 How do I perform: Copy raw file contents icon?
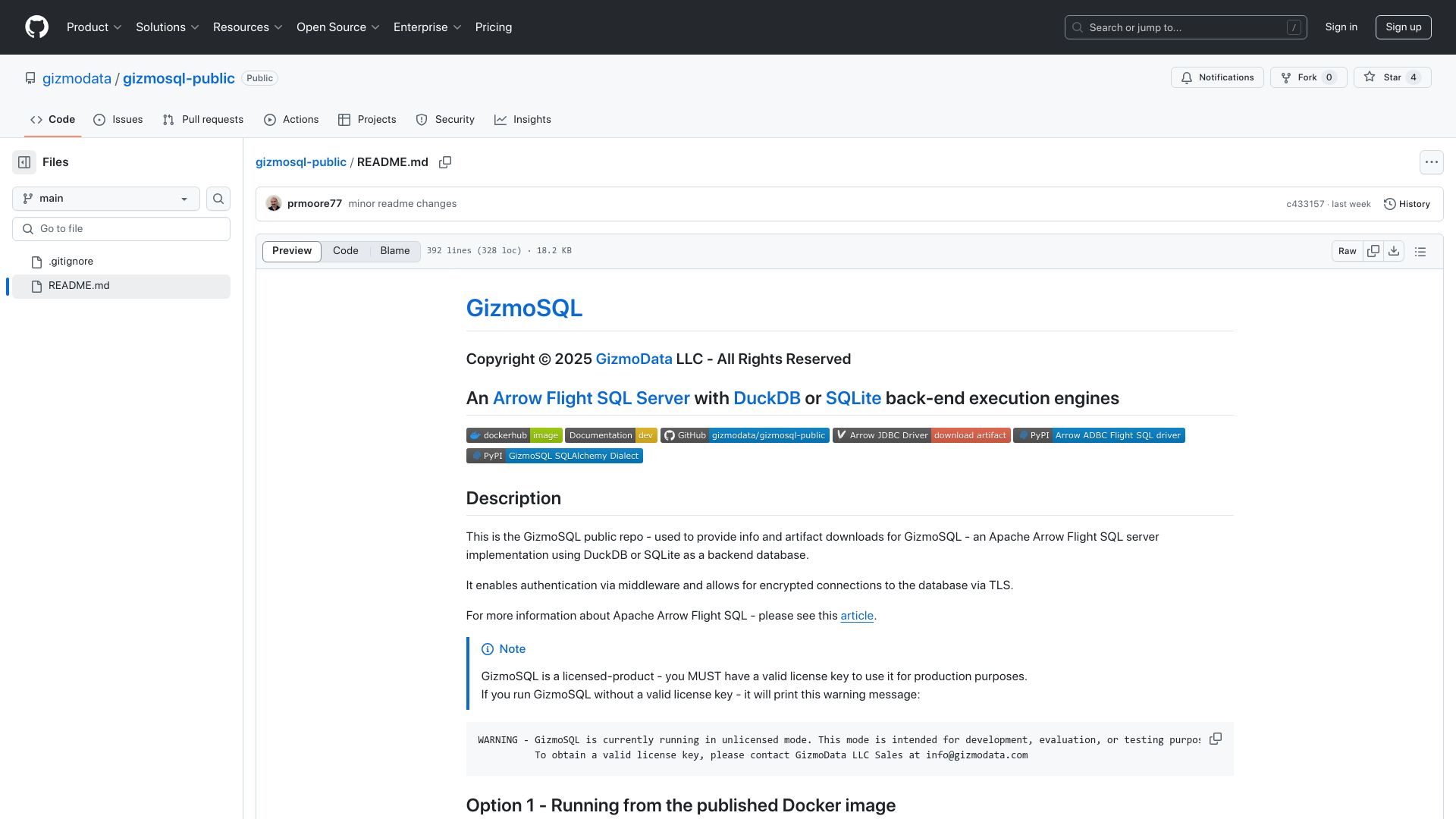coord(1373,251)
